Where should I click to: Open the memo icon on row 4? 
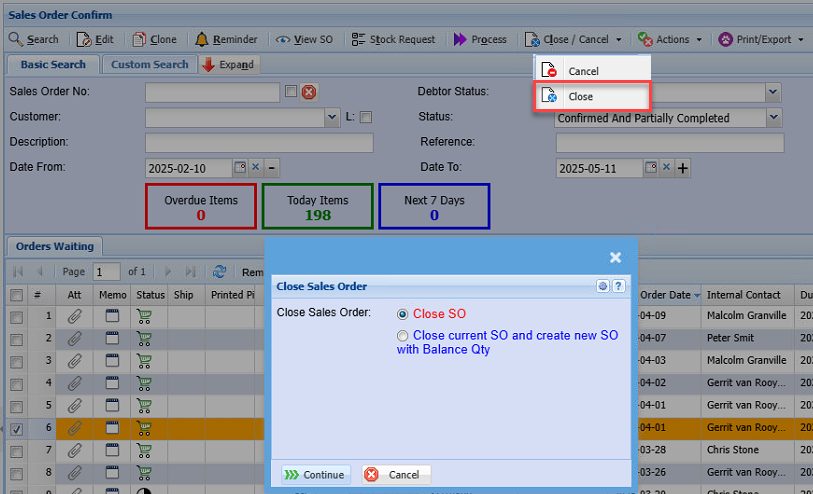[x=112, y=383]
